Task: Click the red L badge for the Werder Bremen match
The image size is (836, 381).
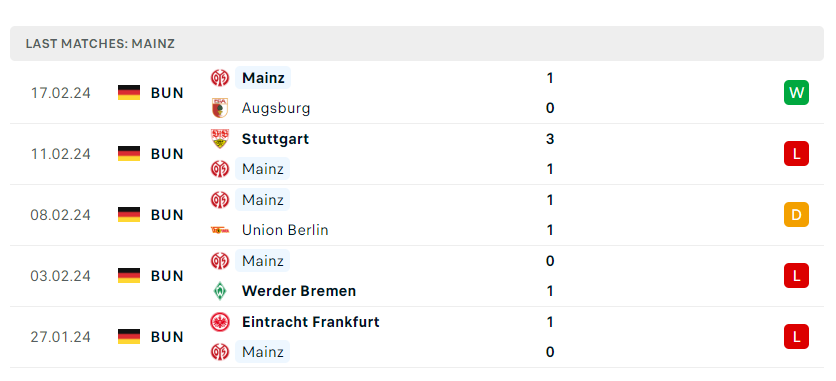Action: 796,276
